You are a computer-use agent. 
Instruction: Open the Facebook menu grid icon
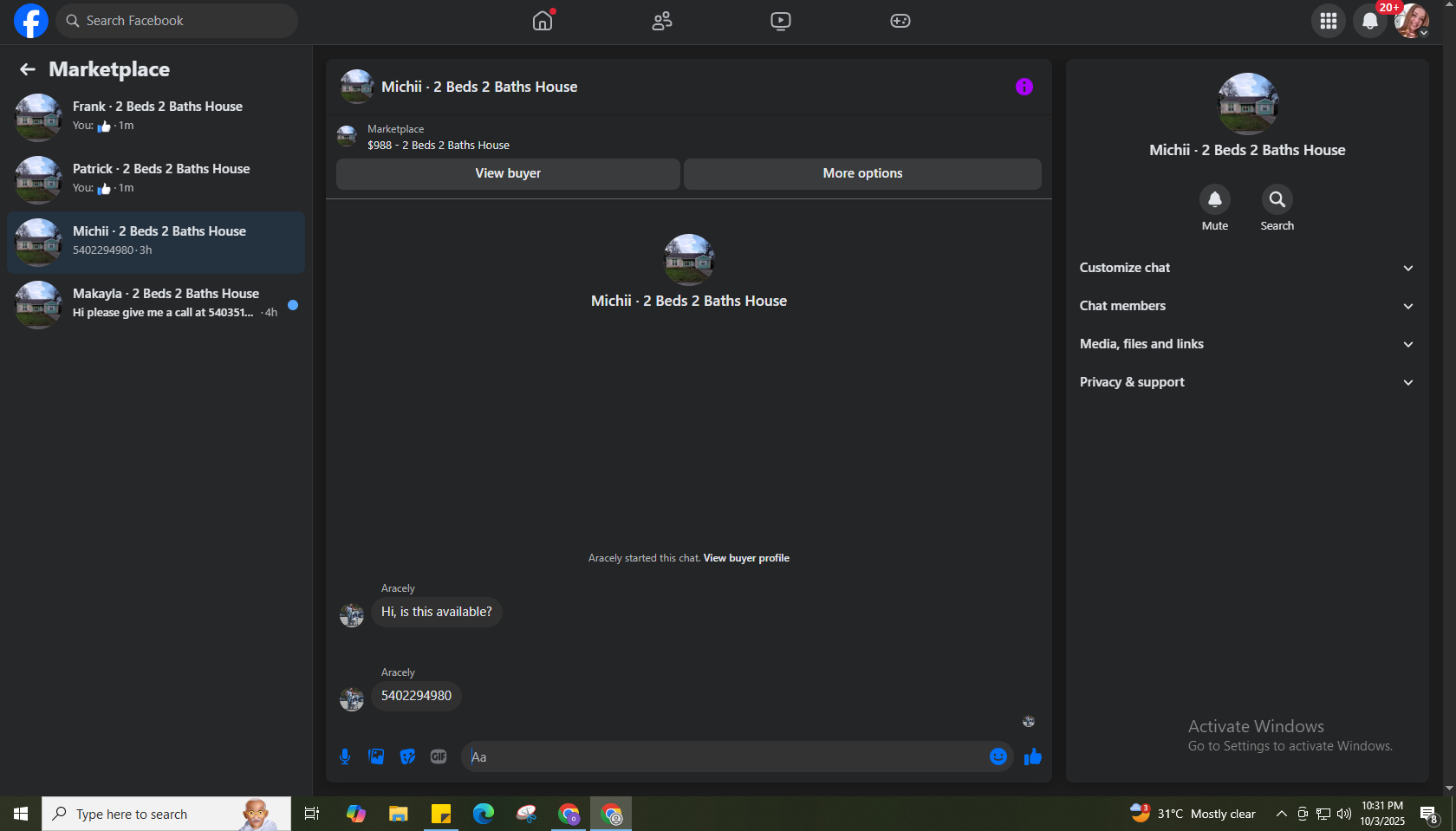(1329, 21)
